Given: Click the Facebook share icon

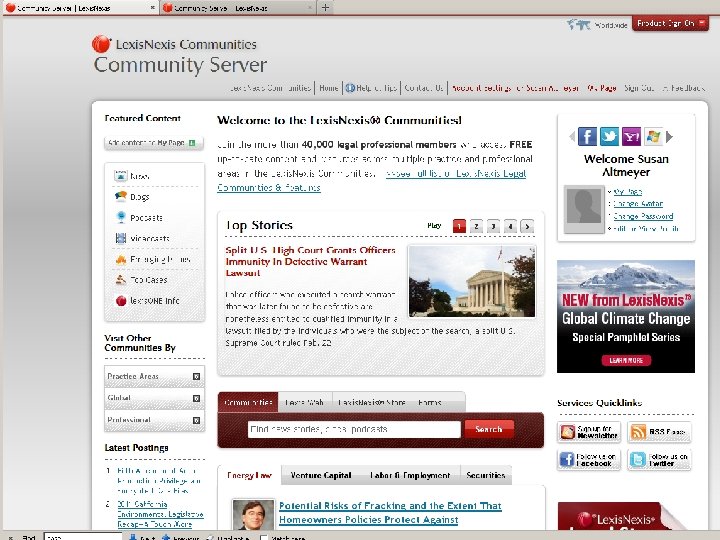Looking at the screenshot, I should click(x=587, y=136).
